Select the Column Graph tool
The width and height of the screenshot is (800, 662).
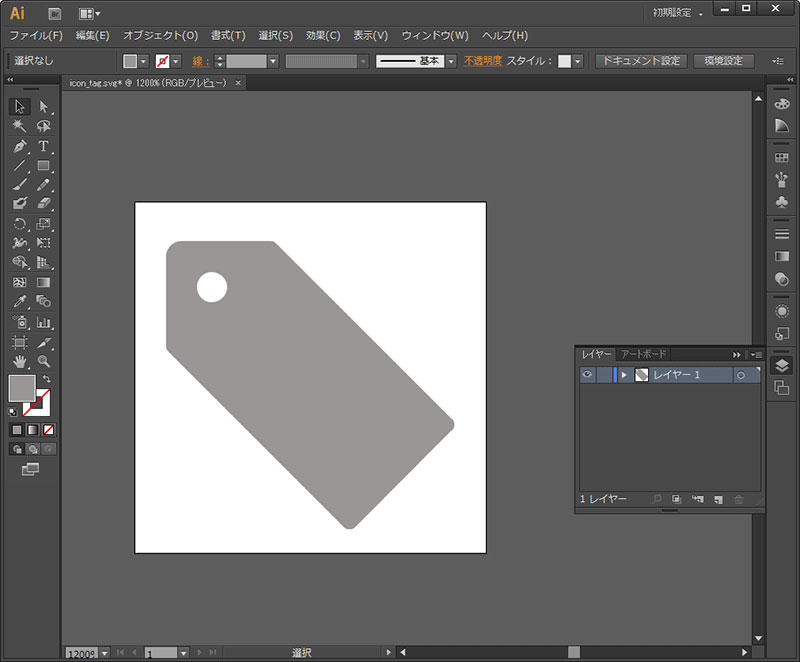[x=43, y=322]
